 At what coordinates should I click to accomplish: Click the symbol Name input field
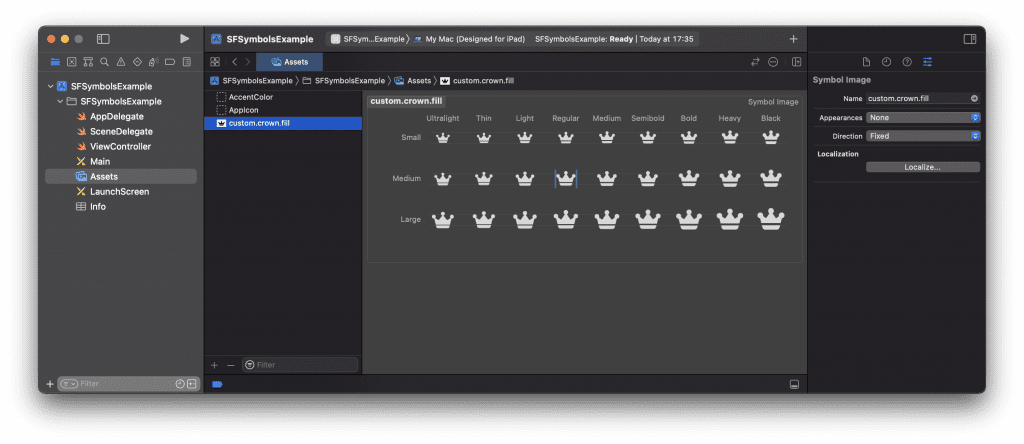[923, 99]
